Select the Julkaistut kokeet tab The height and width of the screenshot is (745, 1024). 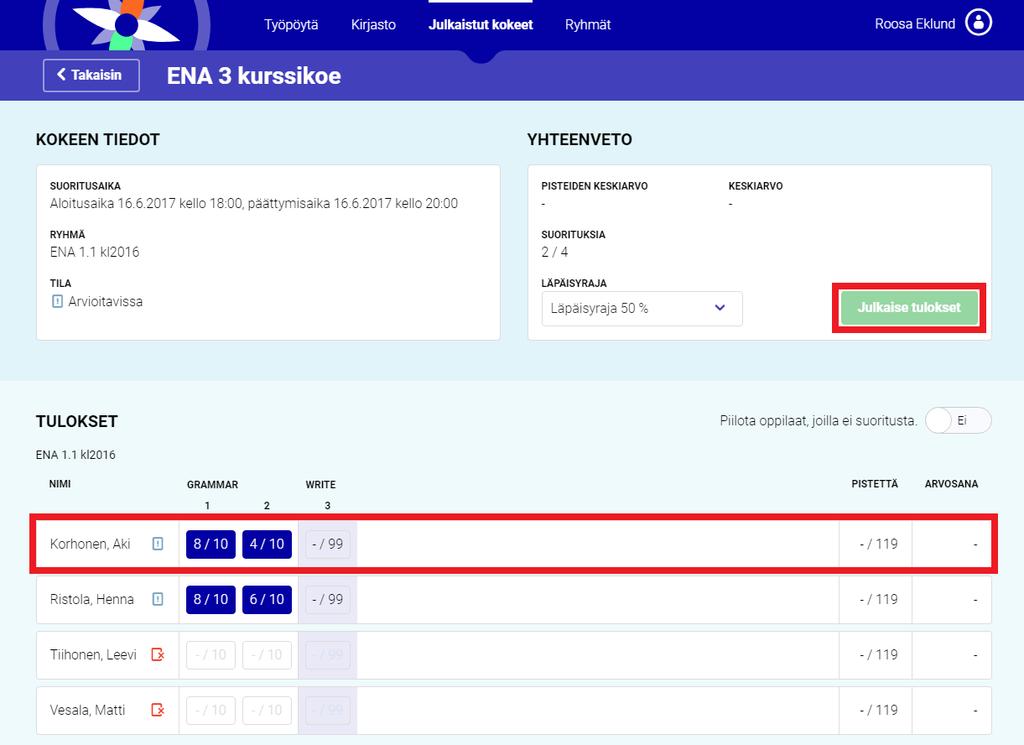click(481, 25)
